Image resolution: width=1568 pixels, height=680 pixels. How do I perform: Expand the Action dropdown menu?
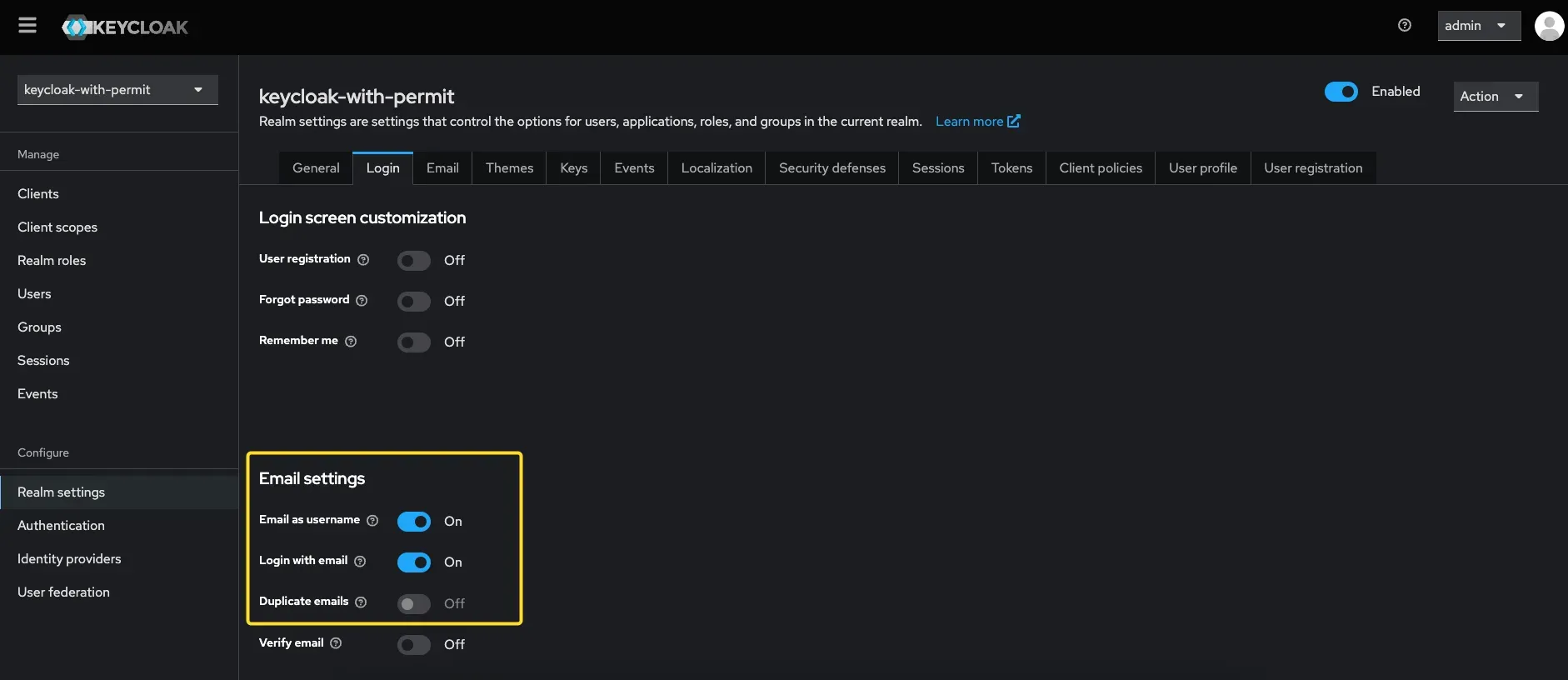click(x=1495, y=97)
